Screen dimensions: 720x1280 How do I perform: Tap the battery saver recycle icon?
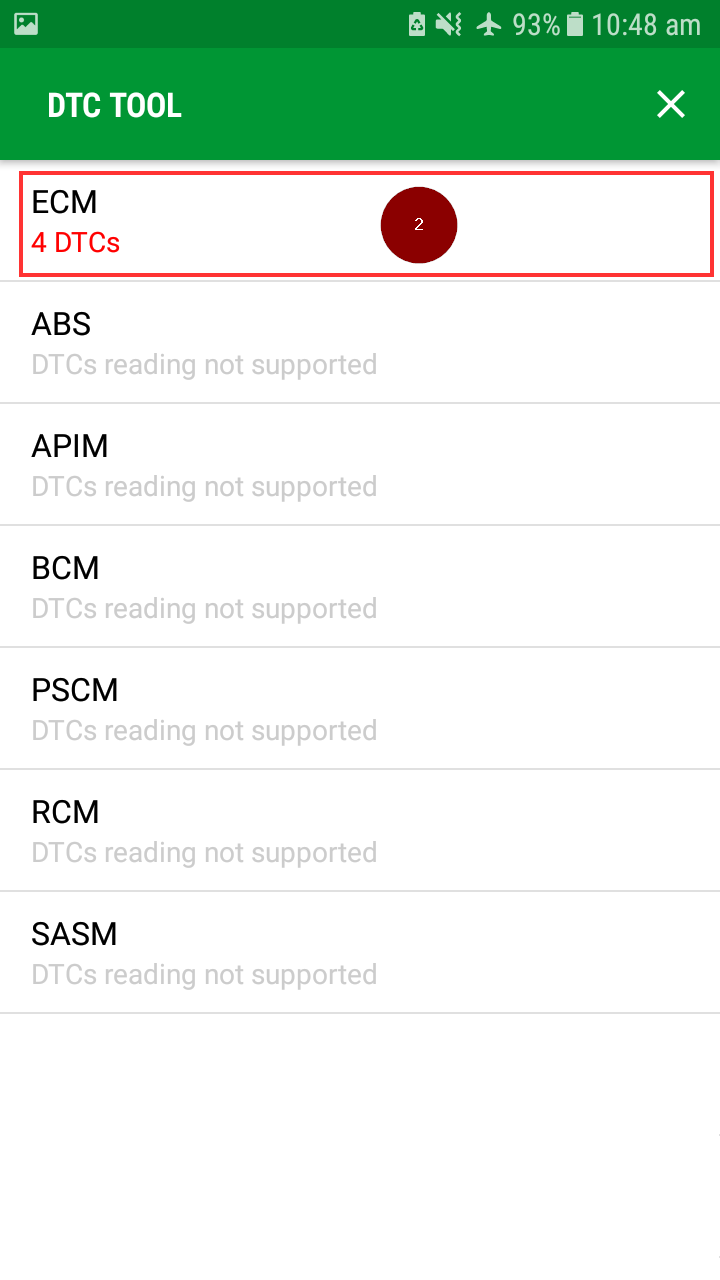(x=417, y=24)
